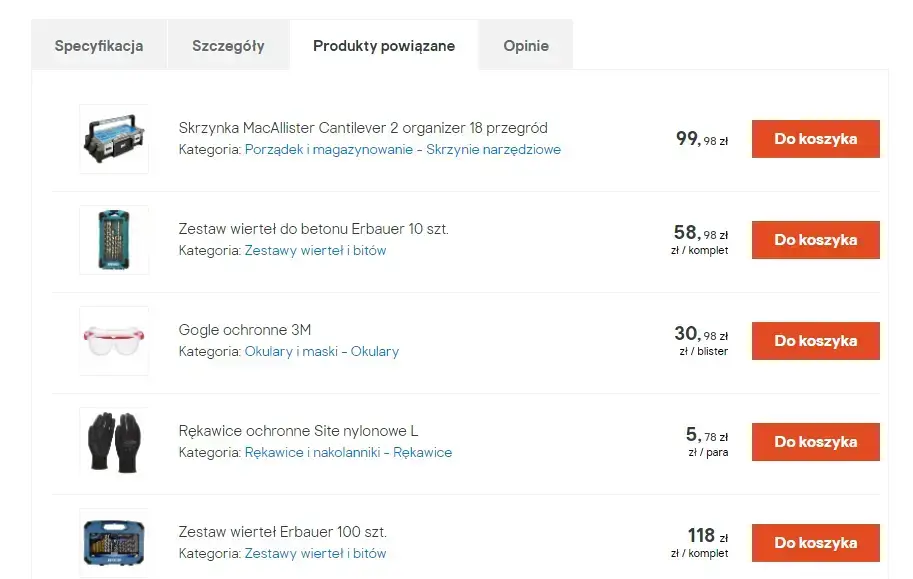Viewport: 913px width, 579px height.
Task: Add Gogle ochronne 3M to cart
Action: tap(815, 341)
